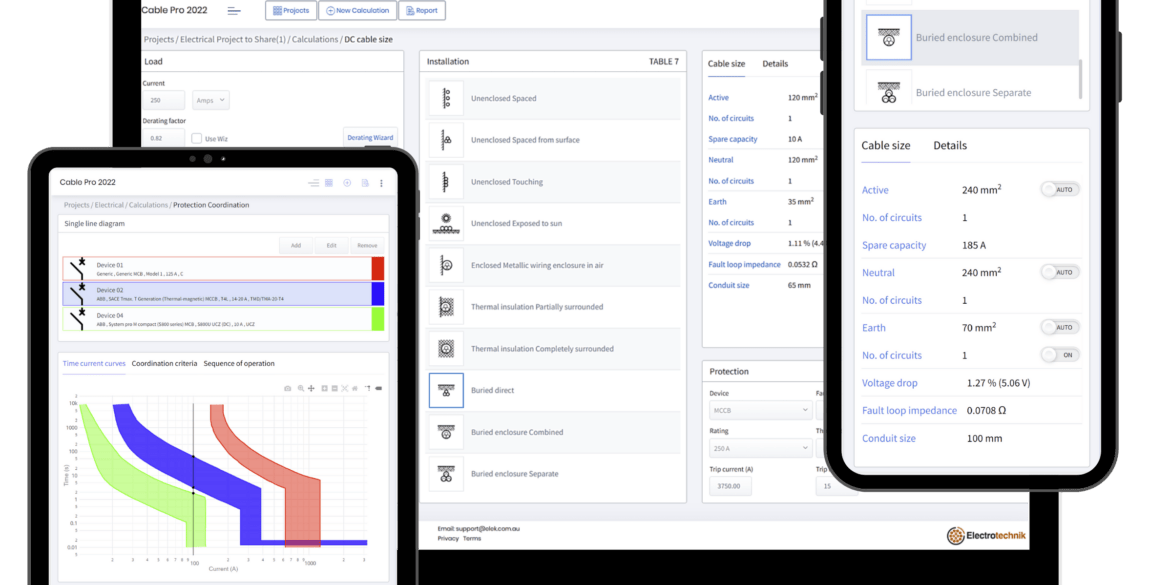Image resolution: width=1170 pixels, height=585 pixels.
Task: Select the Unenclosed Exposed to sun installation icon
Action: point(445,223)
